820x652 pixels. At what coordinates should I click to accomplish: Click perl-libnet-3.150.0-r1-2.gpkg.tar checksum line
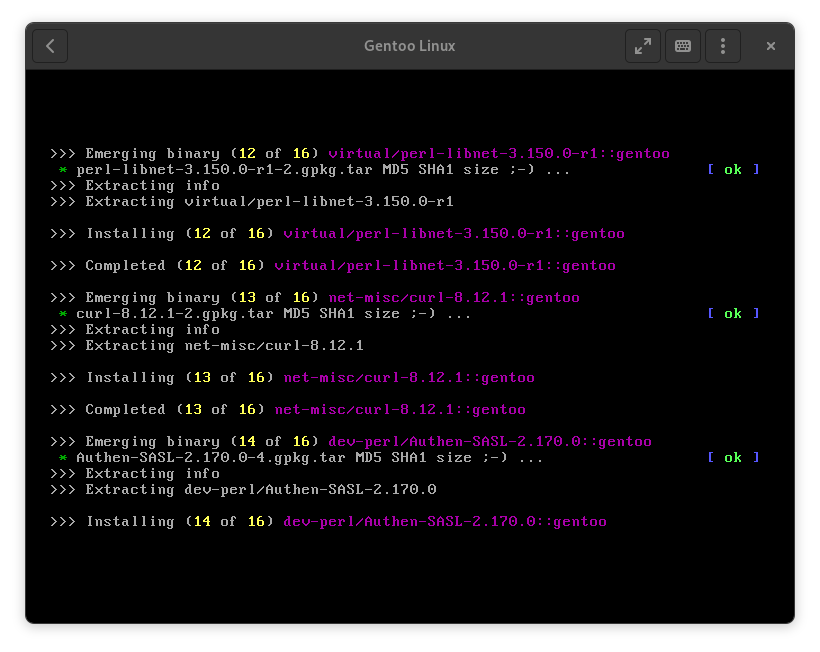pyautogui.click(x=314, y=170)
